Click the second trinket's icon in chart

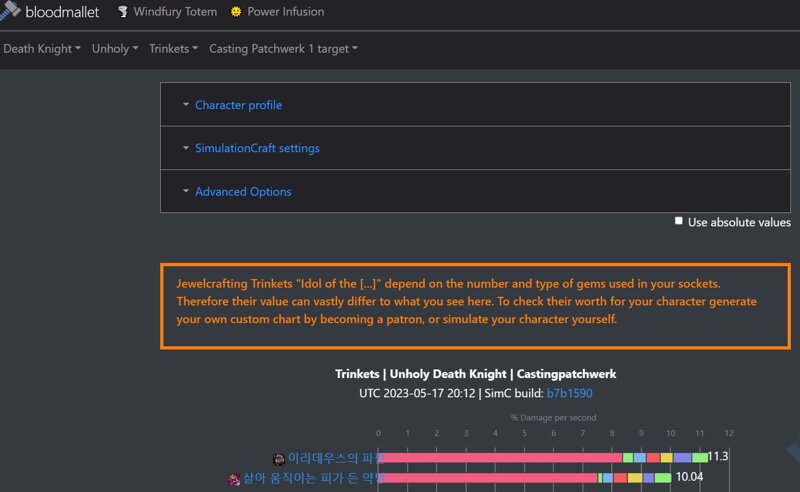(x=234, y=479)
